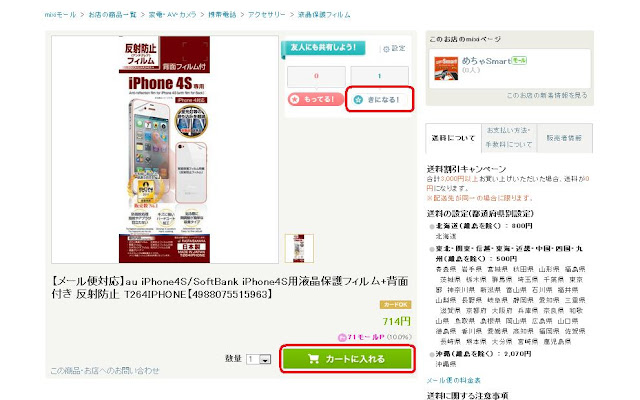Viewport: 640px width, 400px height.
Task: Click the もってる! star button
Action: pos(316,99)
